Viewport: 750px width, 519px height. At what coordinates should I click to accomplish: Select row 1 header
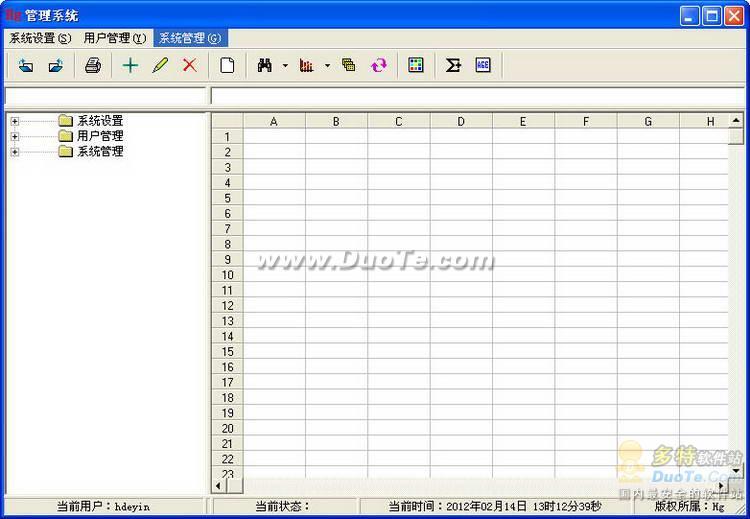pyautogui.click(x=228, y=137)
